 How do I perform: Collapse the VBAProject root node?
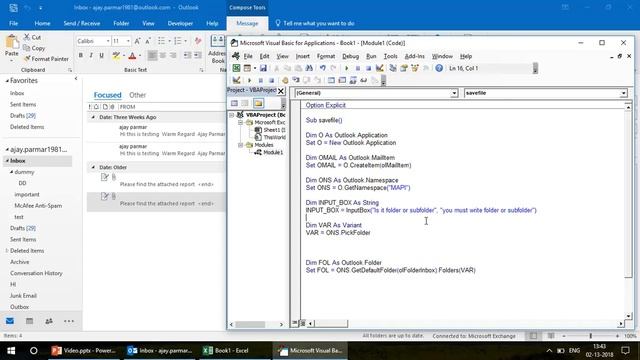point(231,115)
